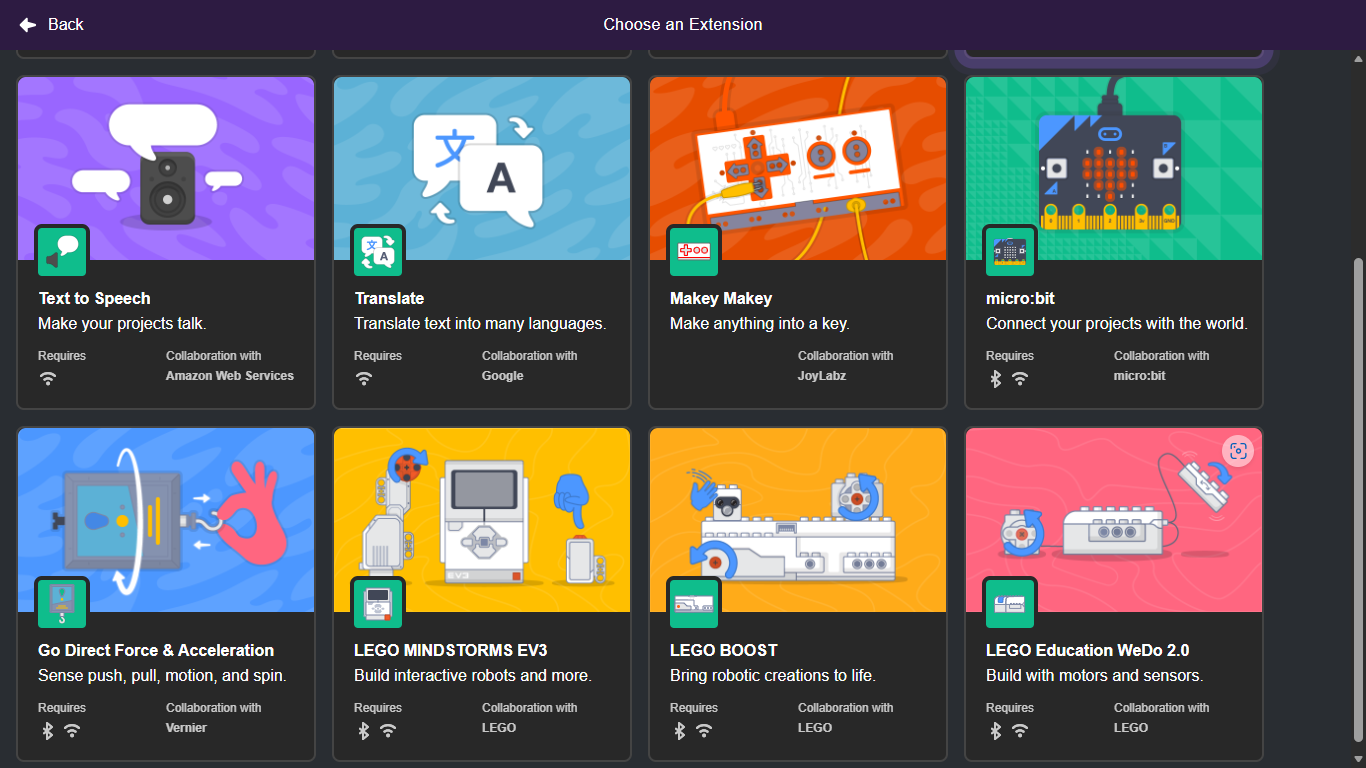Click the 'Vernier' collaborator text
Image resolution: width=1366 pixels, height=768 pixels.
click(x=187, y=728)
